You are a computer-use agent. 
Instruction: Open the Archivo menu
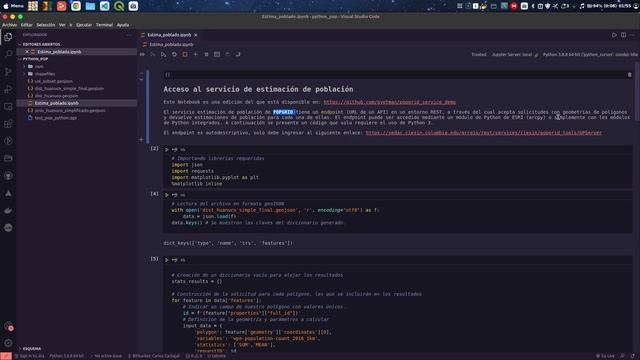(x=9, y=25)
